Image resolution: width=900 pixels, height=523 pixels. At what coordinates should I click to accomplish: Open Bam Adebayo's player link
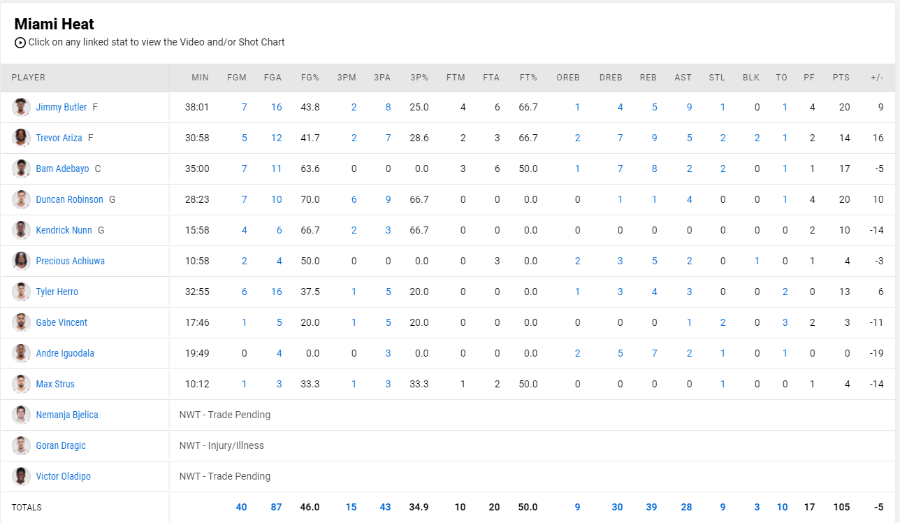coord(62,168)
